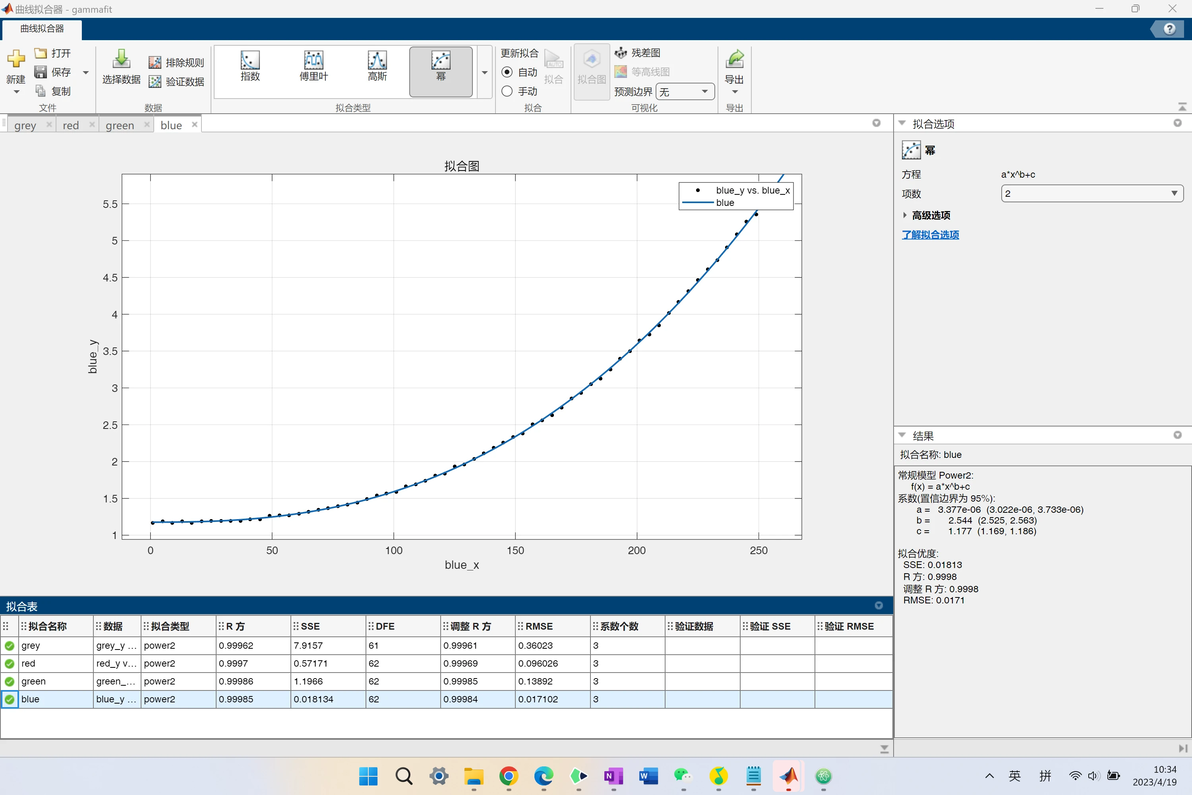The height and width of the screenshot is (795, 1192).
Task: Open MATLAB from the Windows taskbar
Action: click(789, 776)
